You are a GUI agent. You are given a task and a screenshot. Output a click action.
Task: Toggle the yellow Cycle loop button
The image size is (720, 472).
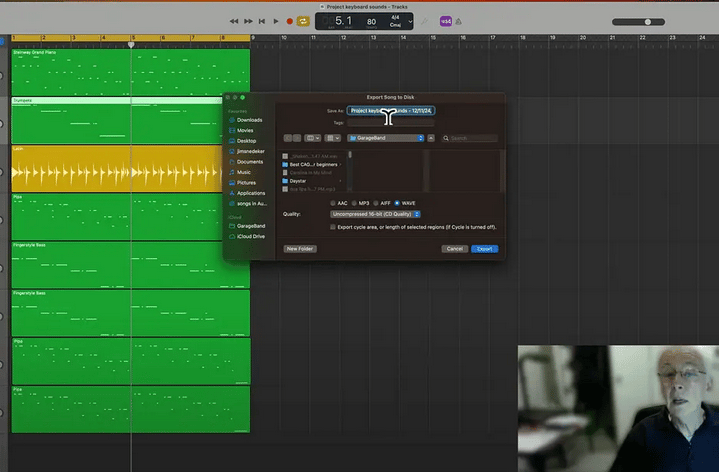click(x=303, y=21)
